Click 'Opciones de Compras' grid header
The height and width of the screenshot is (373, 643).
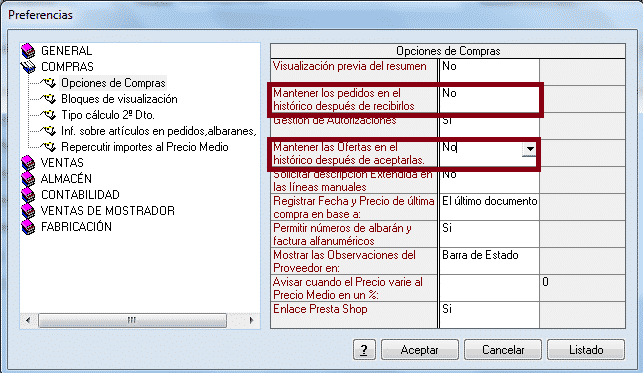pos(448,51)
